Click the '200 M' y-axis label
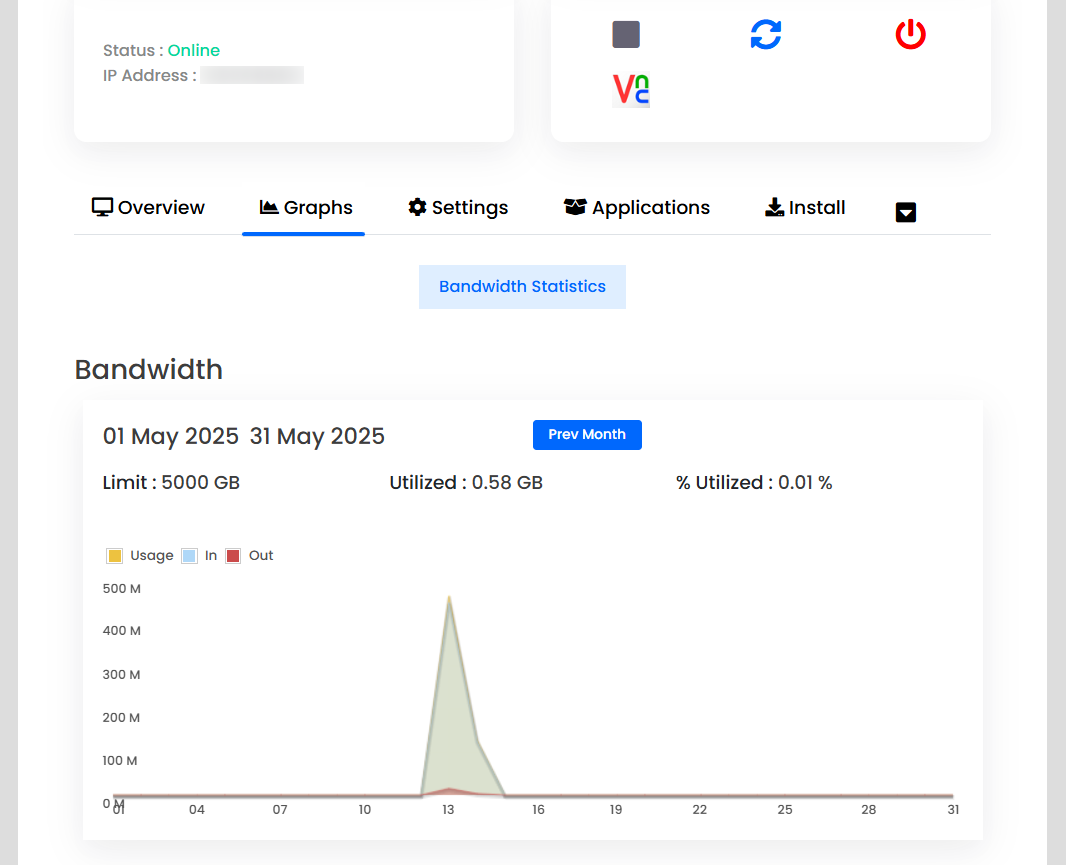Viewport: 1066px width, 865px height. [x=121, y=718]
